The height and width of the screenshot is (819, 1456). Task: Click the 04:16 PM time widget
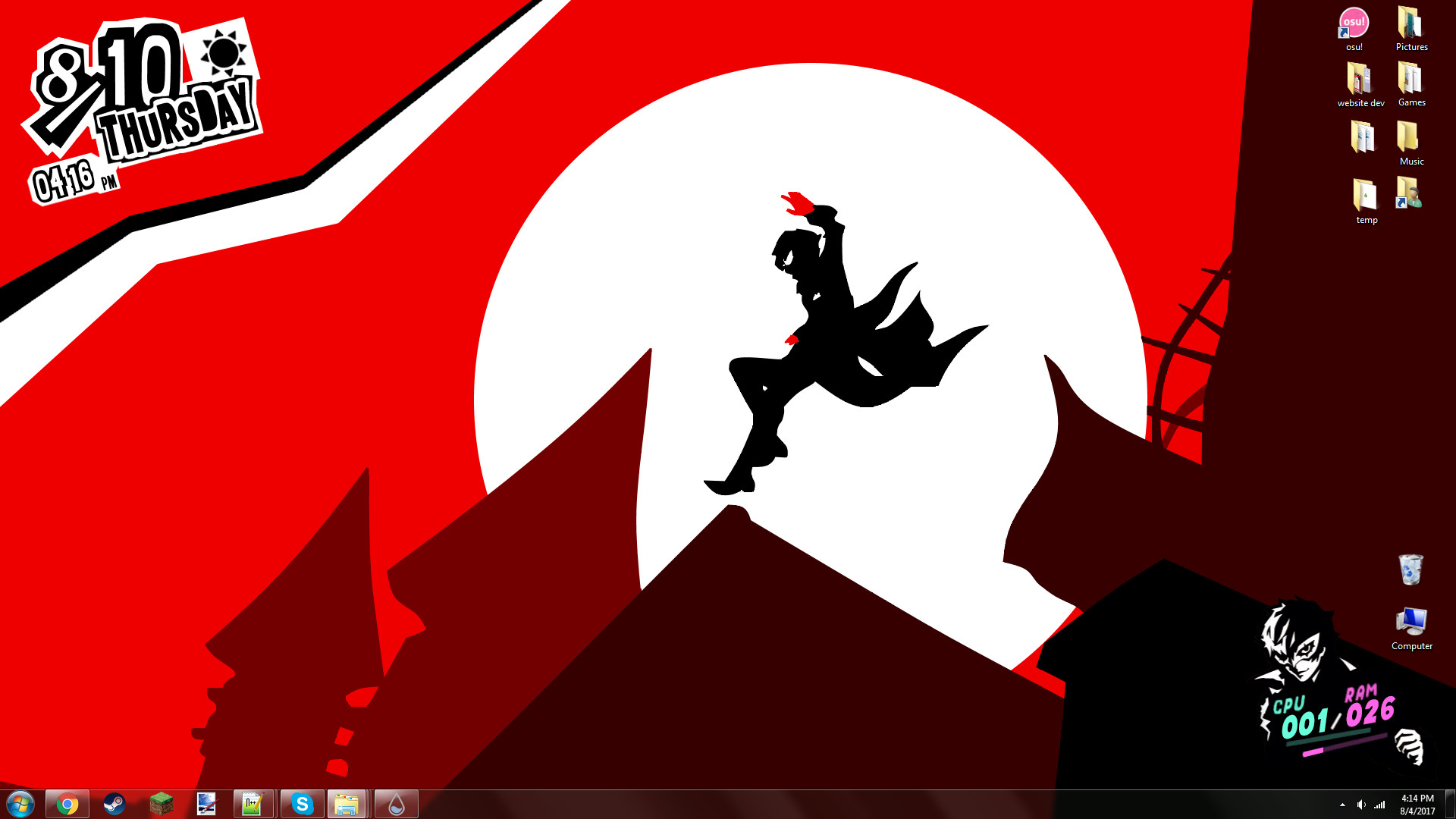coord(74,181)
